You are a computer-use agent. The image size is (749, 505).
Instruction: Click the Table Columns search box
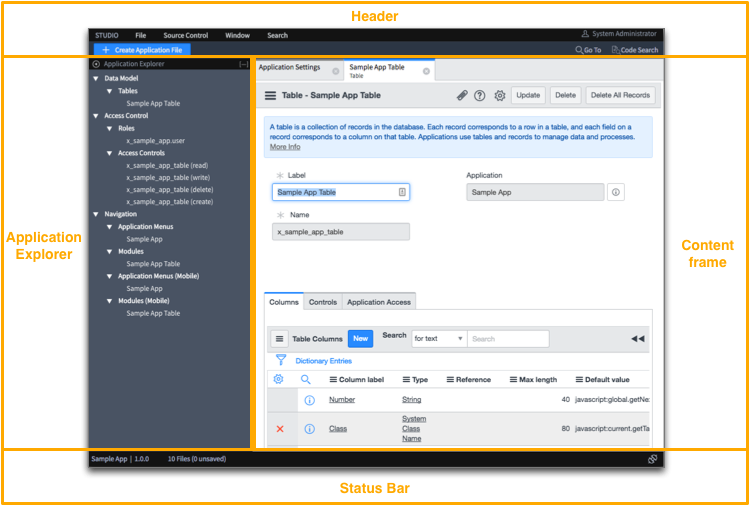point(508,339)
